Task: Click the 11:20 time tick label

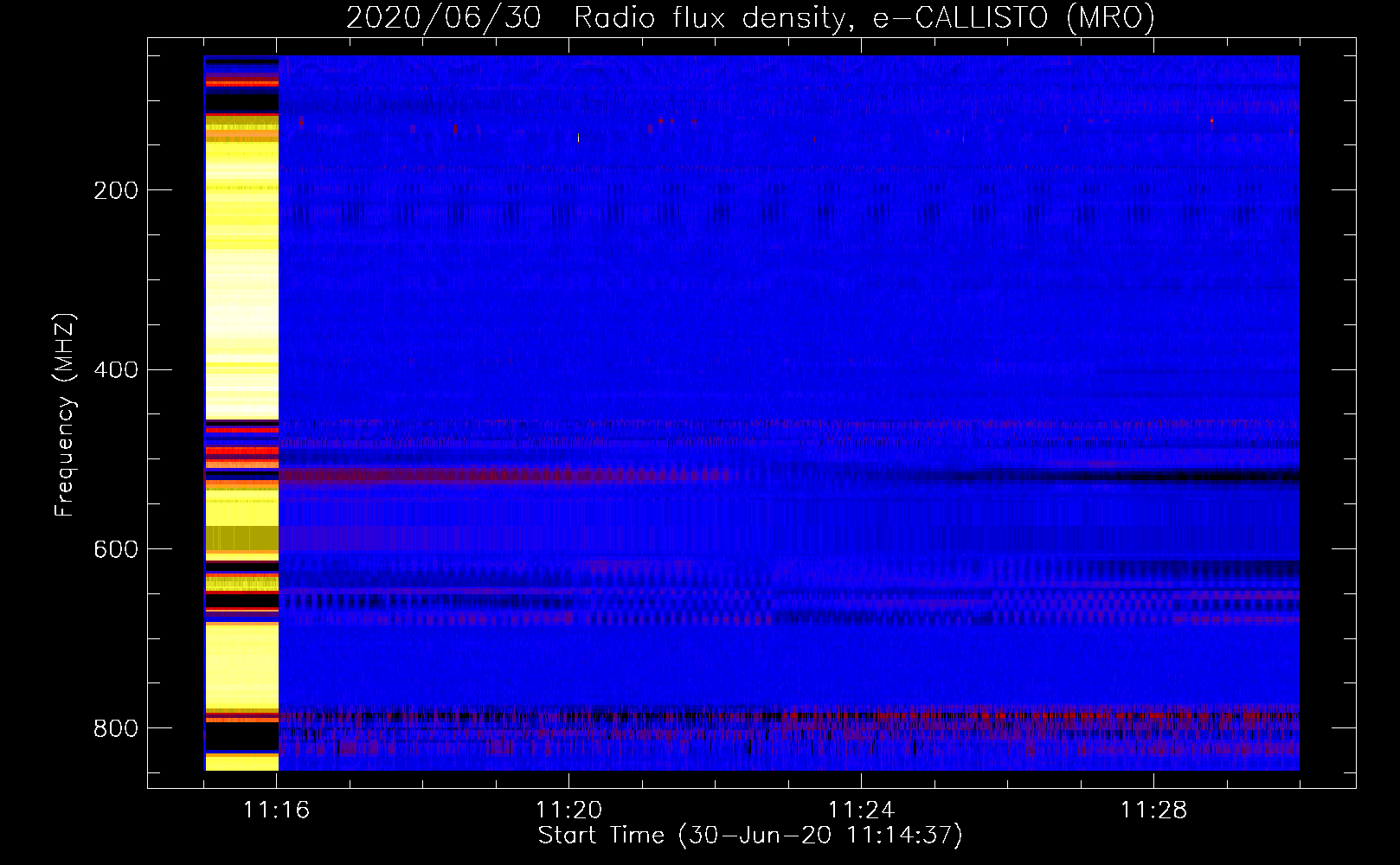Action: click(x=569, y=811)
